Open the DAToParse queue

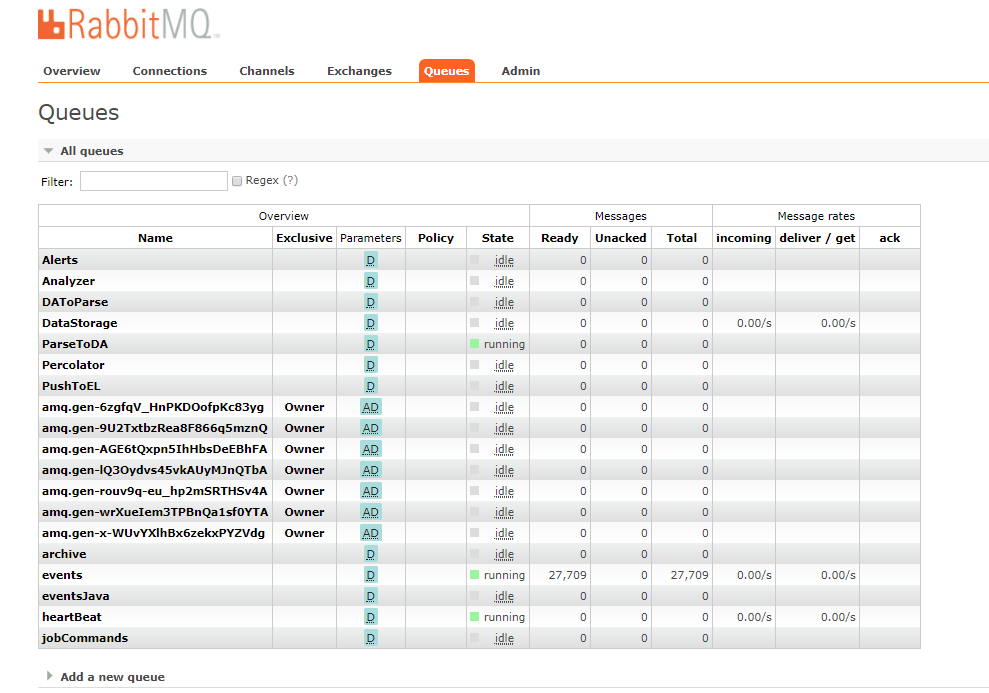[75, 302]
